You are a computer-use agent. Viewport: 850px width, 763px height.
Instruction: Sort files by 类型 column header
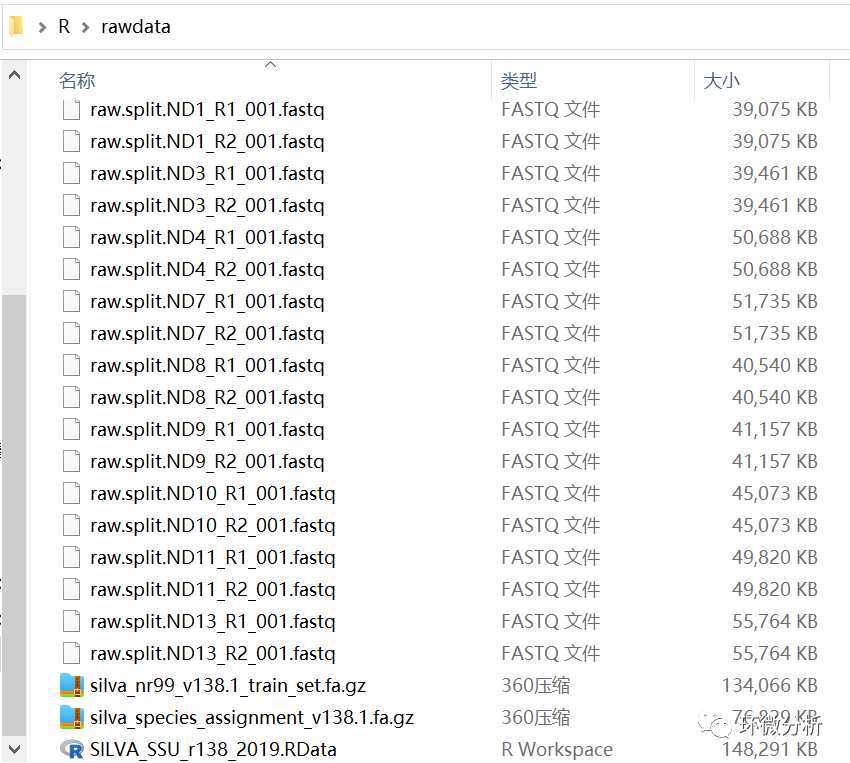click(x=519, y=81)
